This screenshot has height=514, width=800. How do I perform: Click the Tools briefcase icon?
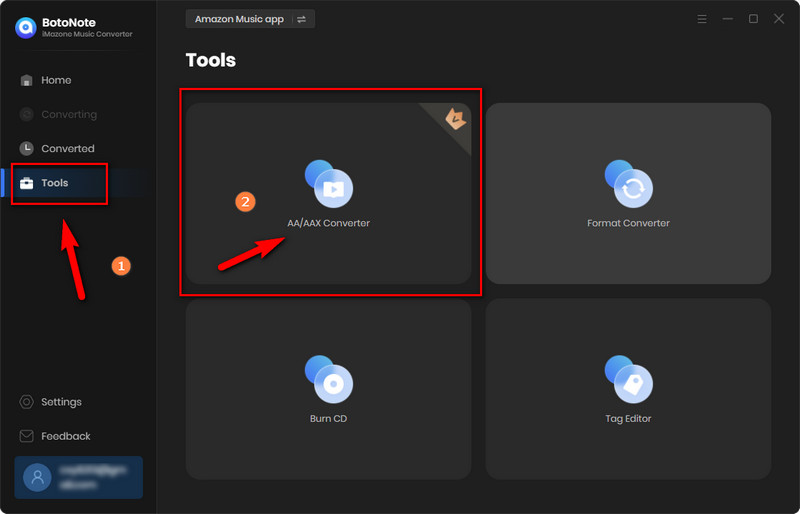tap(26, 183)
